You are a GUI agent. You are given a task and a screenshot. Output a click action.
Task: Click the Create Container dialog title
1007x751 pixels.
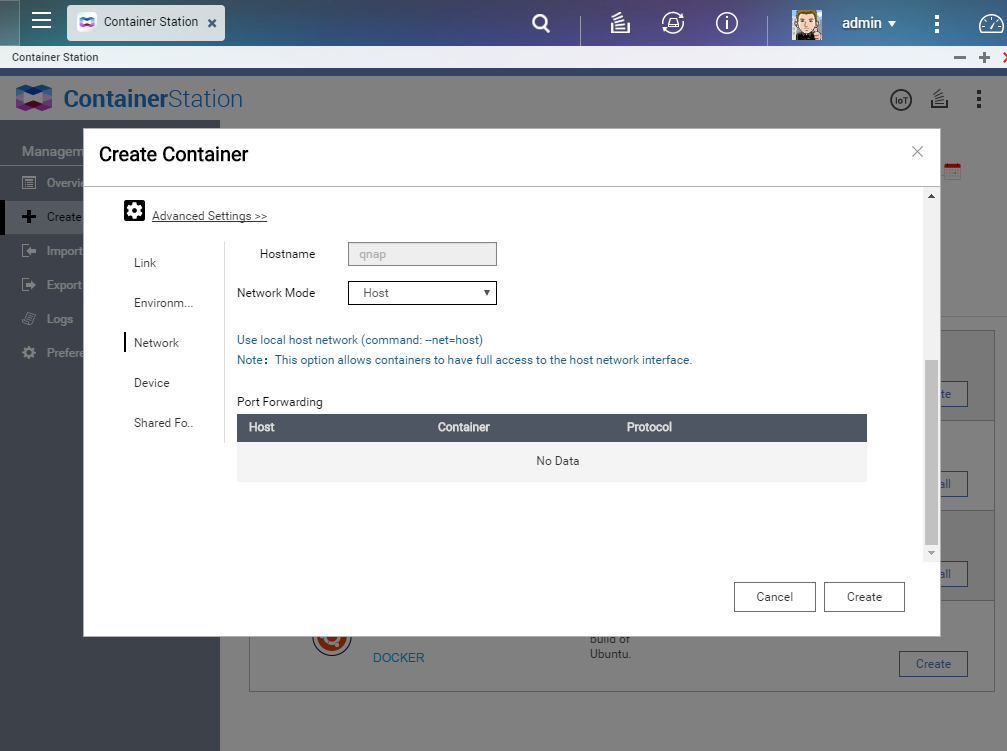pyautogui.click(x=173, y=154)
